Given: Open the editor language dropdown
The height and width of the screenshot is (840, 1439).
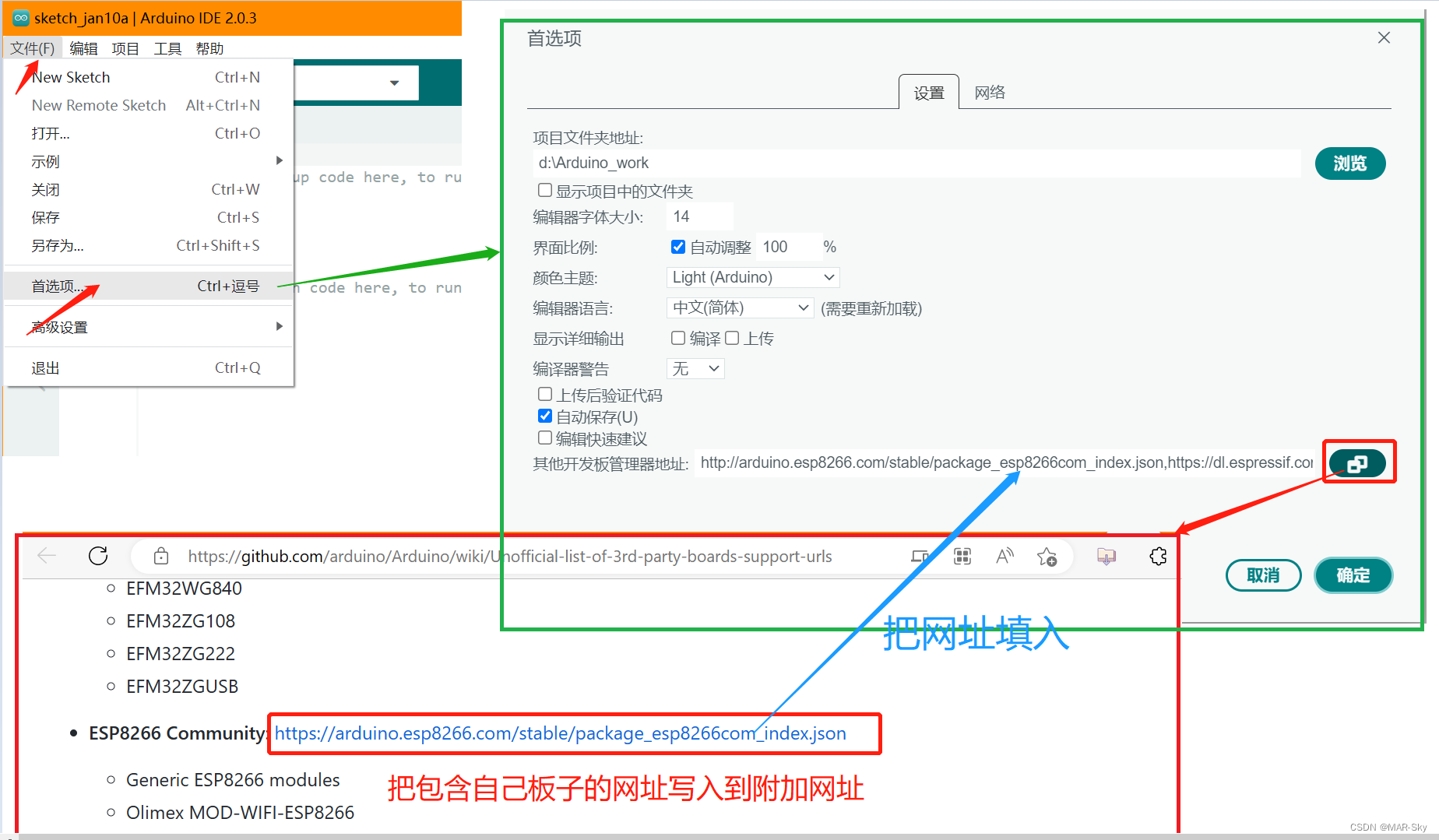Looking at the screenshot, I should tap(741, 308).
